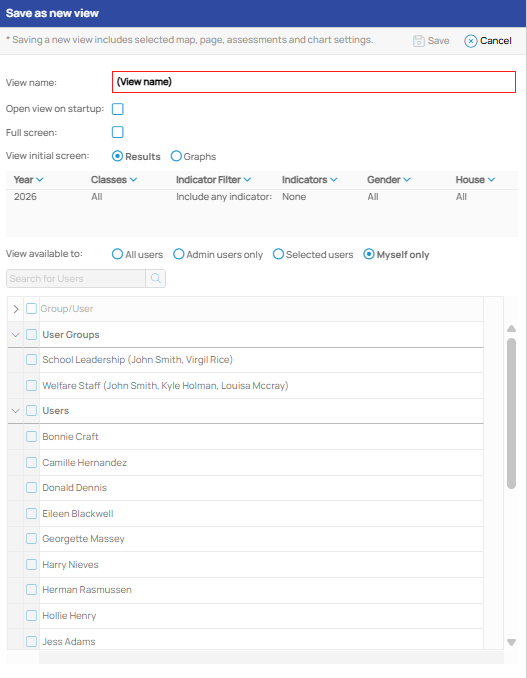Open the House filter dropdown
This screenshot has width=527, height=678.
[x=491, y=180]
